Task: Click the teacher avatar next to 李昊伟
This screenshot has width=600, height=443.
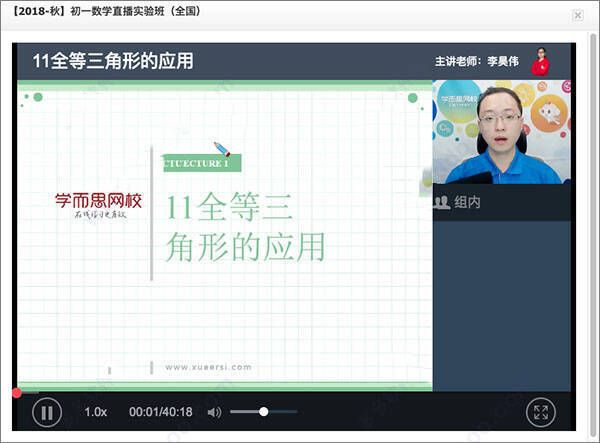Action: point(540,61)
